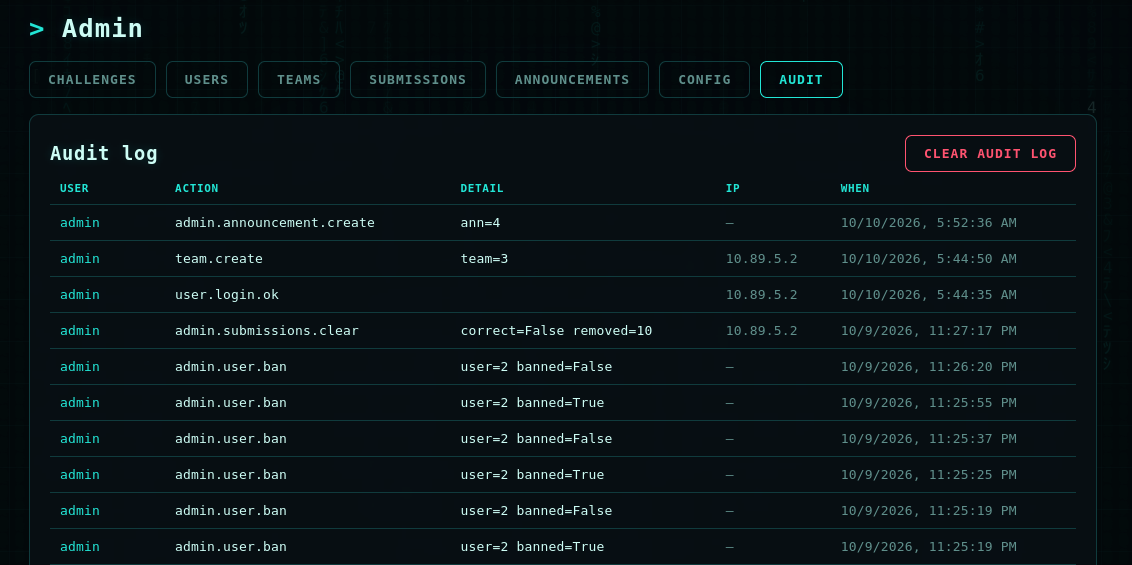The image size is (1132, 565).
Task: Go to the Teams tab
Action: click(299, 79)
